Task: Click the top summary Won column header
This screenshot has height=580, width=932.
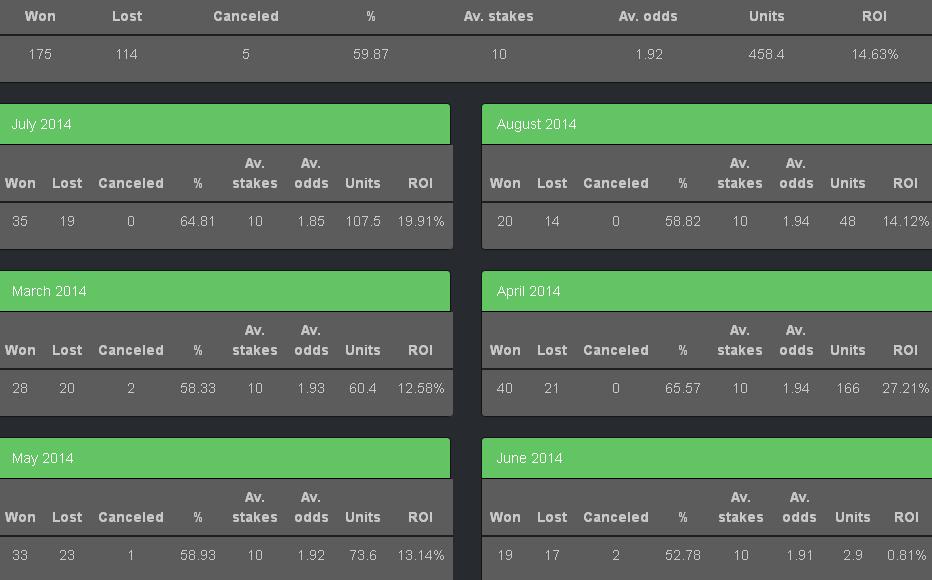Action: [40, 17]
